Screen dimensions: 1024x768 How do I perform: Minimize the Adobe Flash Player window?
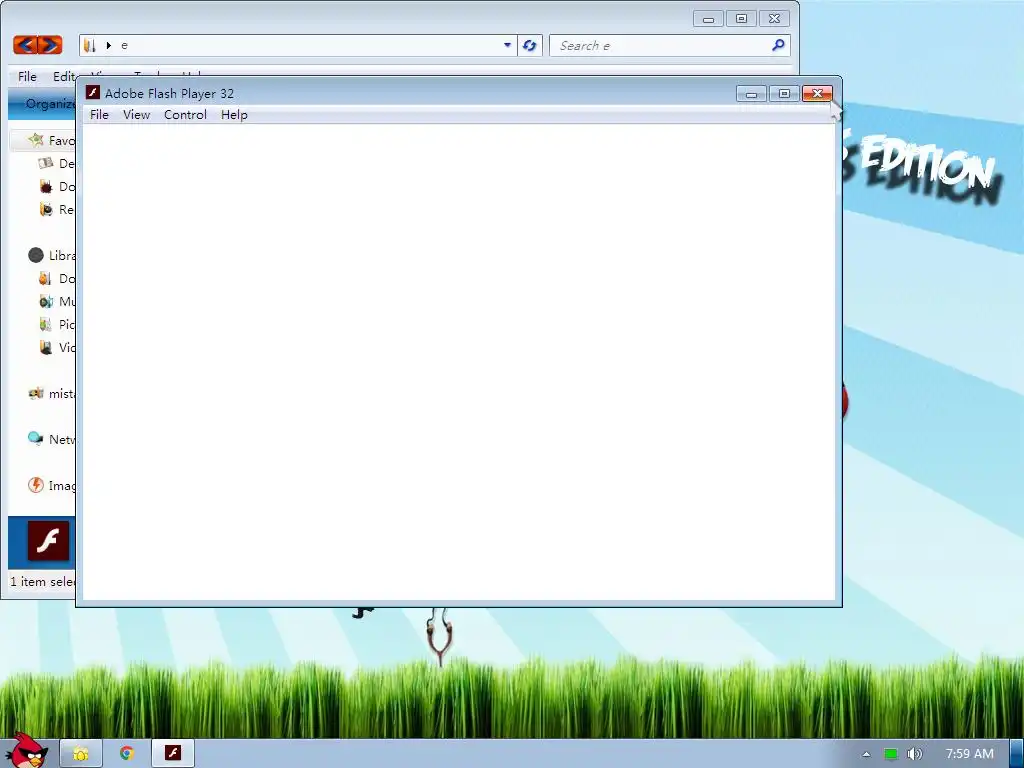751,94
